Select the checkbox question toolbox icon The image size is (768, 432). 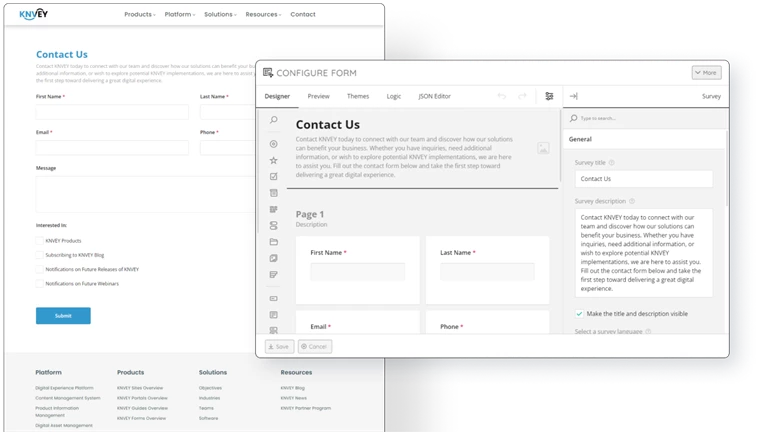(273, 177)
